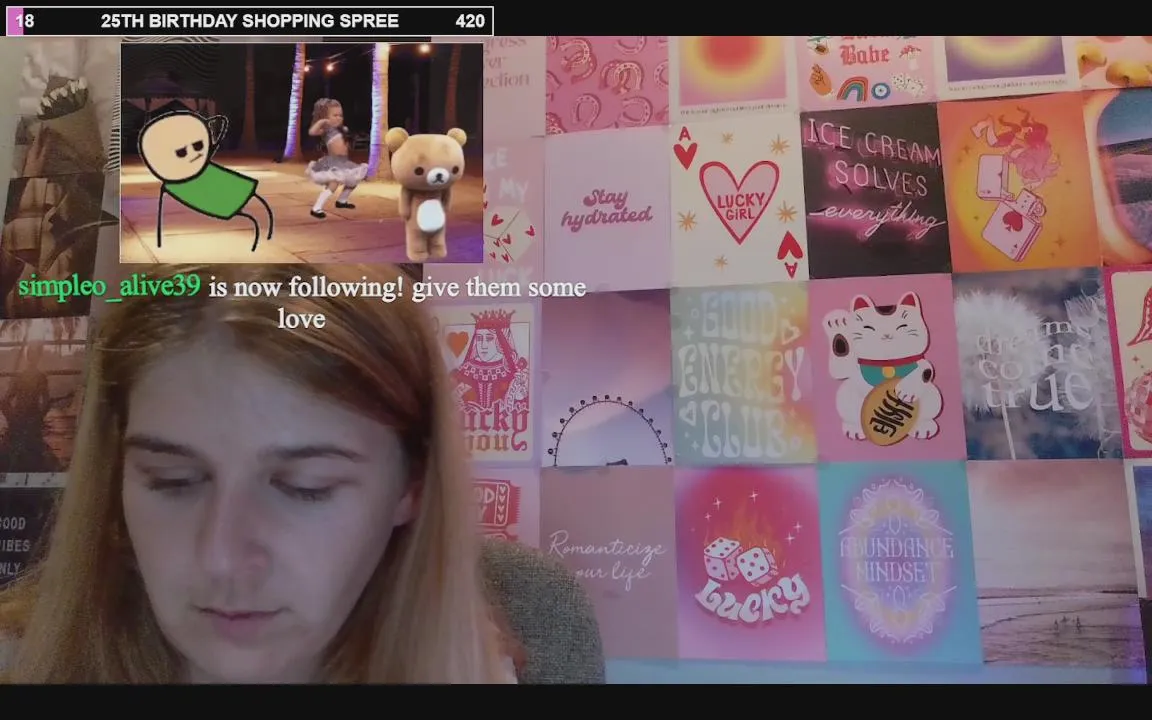Click the Ferris wheel poster
The height and width of the screenshot is (720, 1152).
point(607,379)
